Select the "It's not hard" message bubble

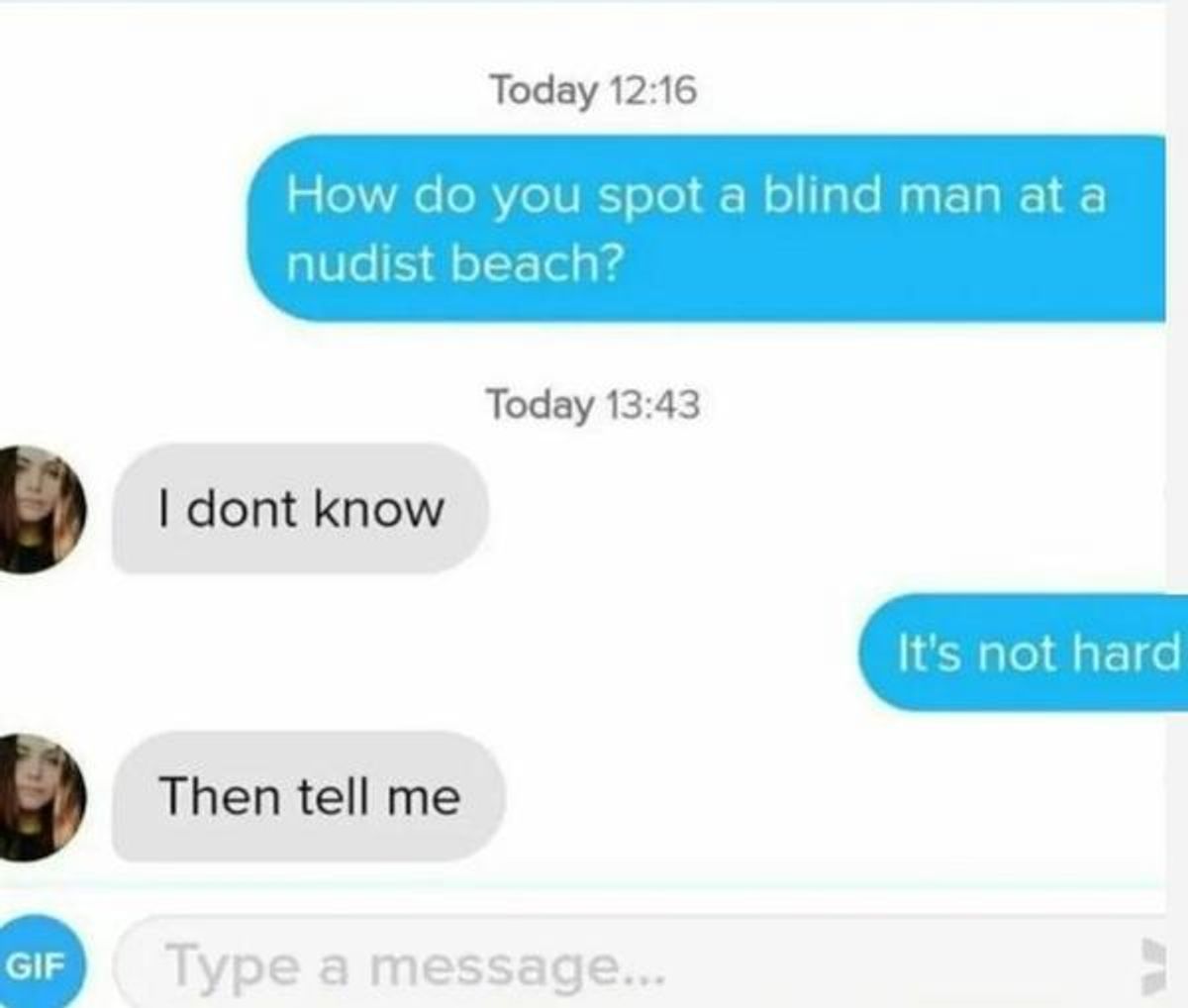pyautogui.click(x=1024, y=652)
